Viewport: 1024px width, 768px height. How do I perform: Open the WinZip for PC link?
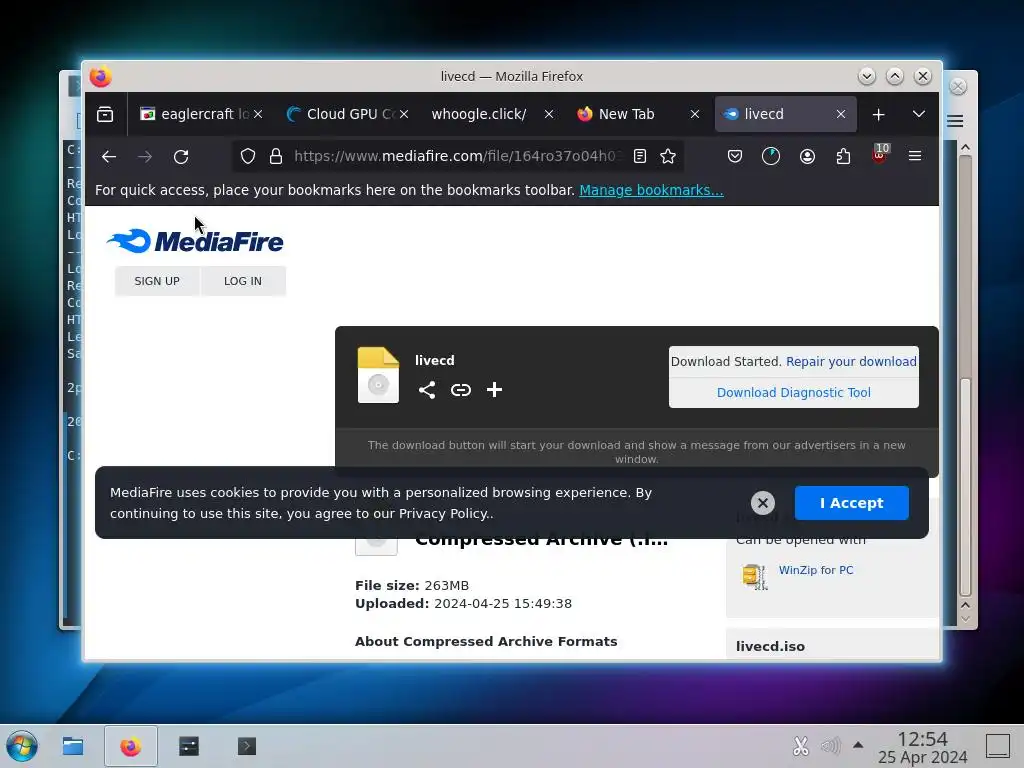(816, 570)
